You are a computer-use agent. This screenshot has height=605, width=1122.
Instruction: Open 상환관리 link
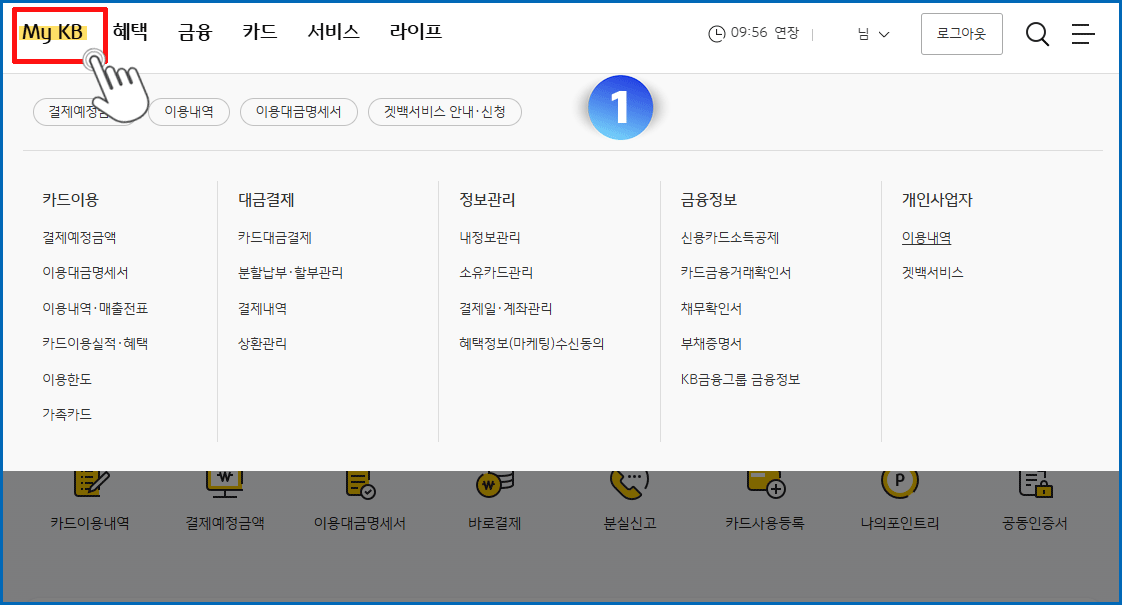pyautogui.click(x=263, y=344)
